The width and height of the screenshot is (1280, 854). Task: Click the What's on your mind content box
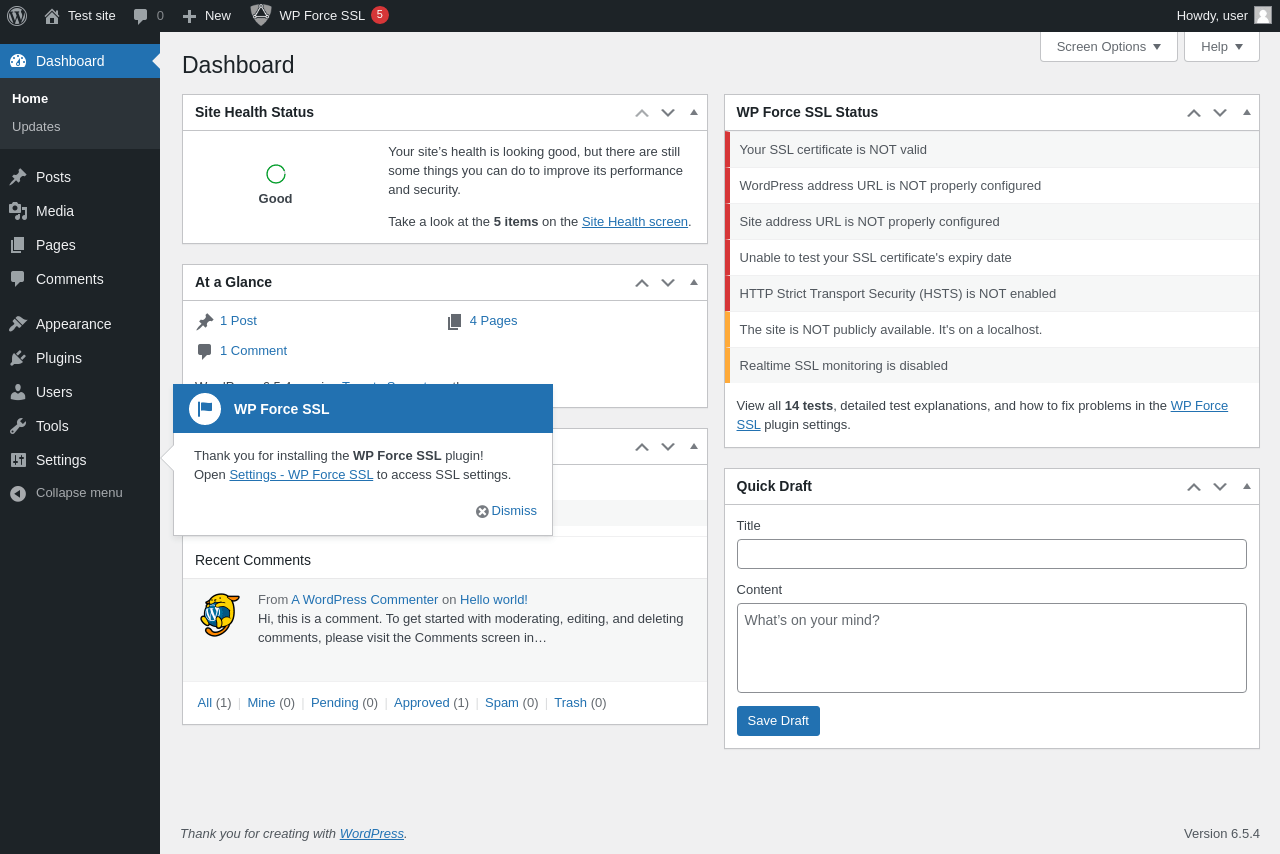(992, 648)
